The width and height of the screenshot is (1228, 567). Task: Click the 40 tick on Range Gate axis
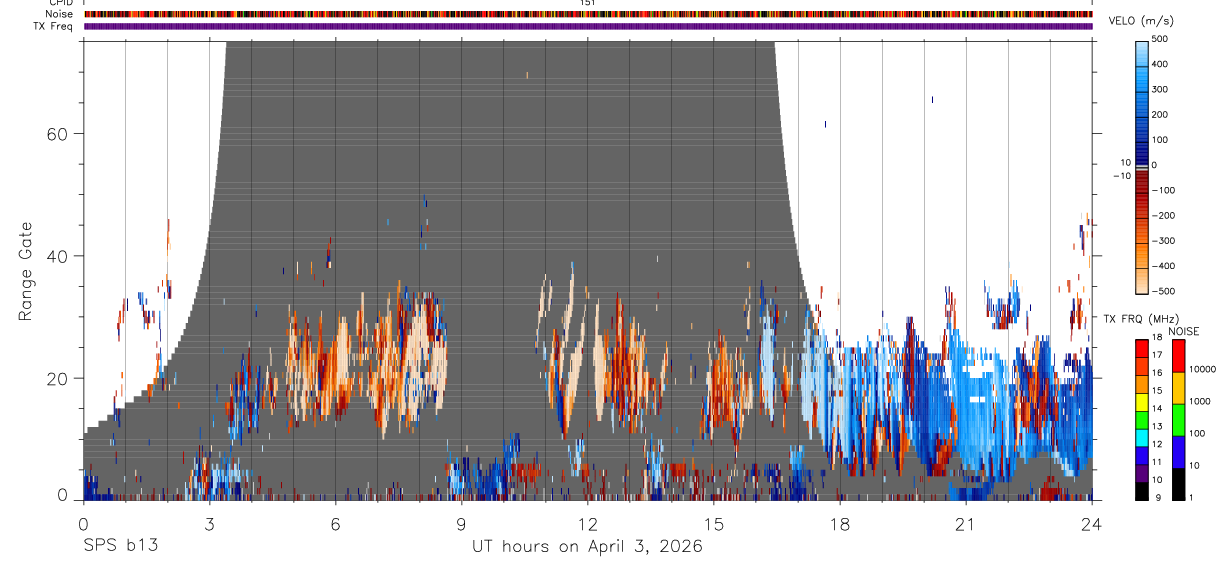tap(56, 256)
